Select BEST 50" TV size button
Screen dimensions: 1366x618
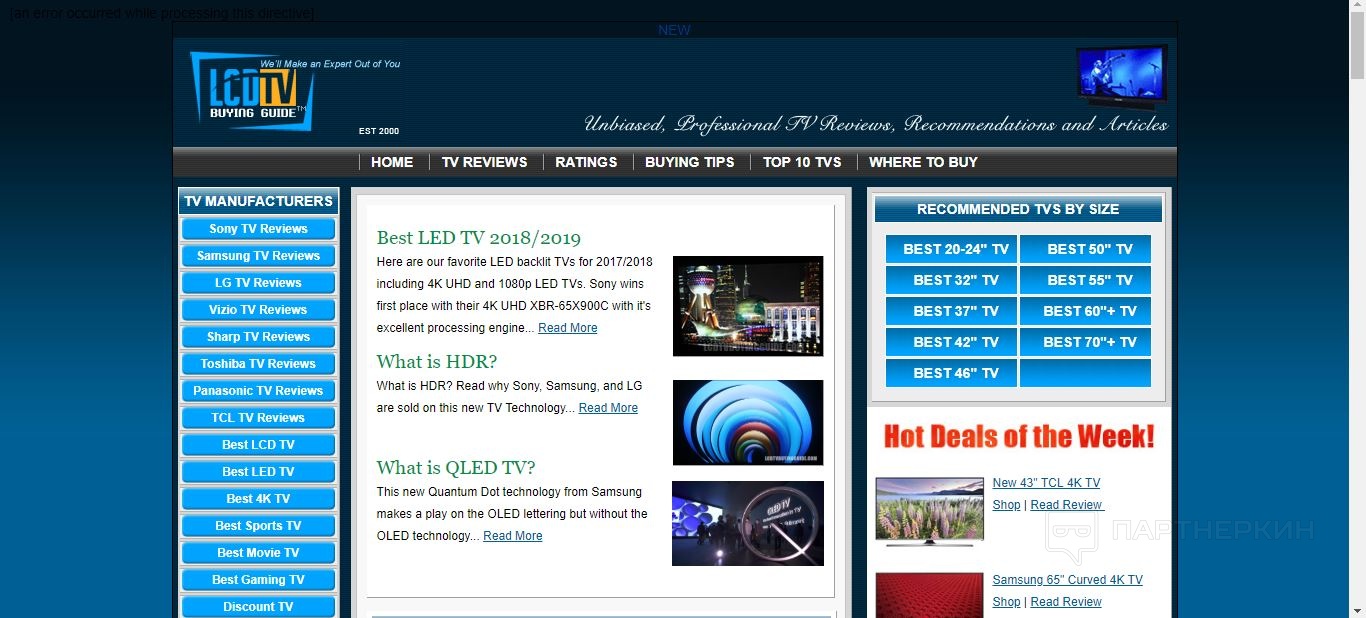click(x=1086, y=249)
